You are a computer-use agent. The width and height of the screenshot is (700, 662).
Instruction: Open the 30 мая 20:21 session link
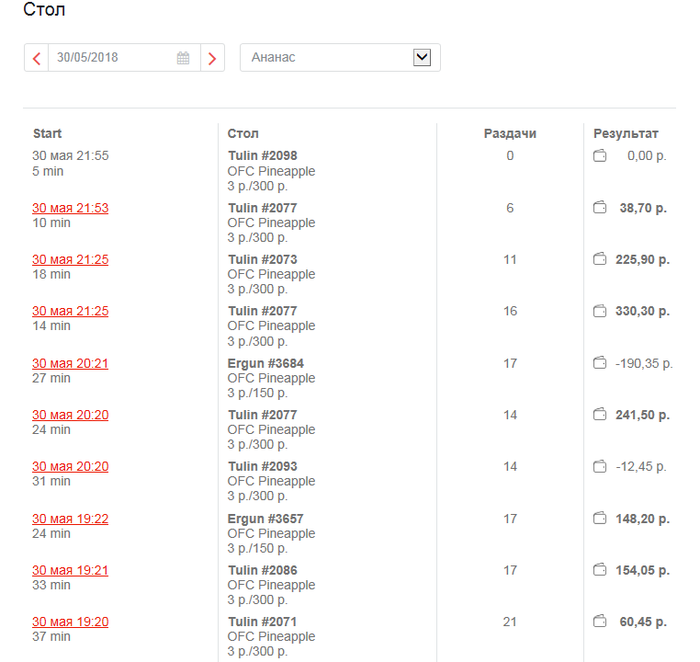[70, 363]
